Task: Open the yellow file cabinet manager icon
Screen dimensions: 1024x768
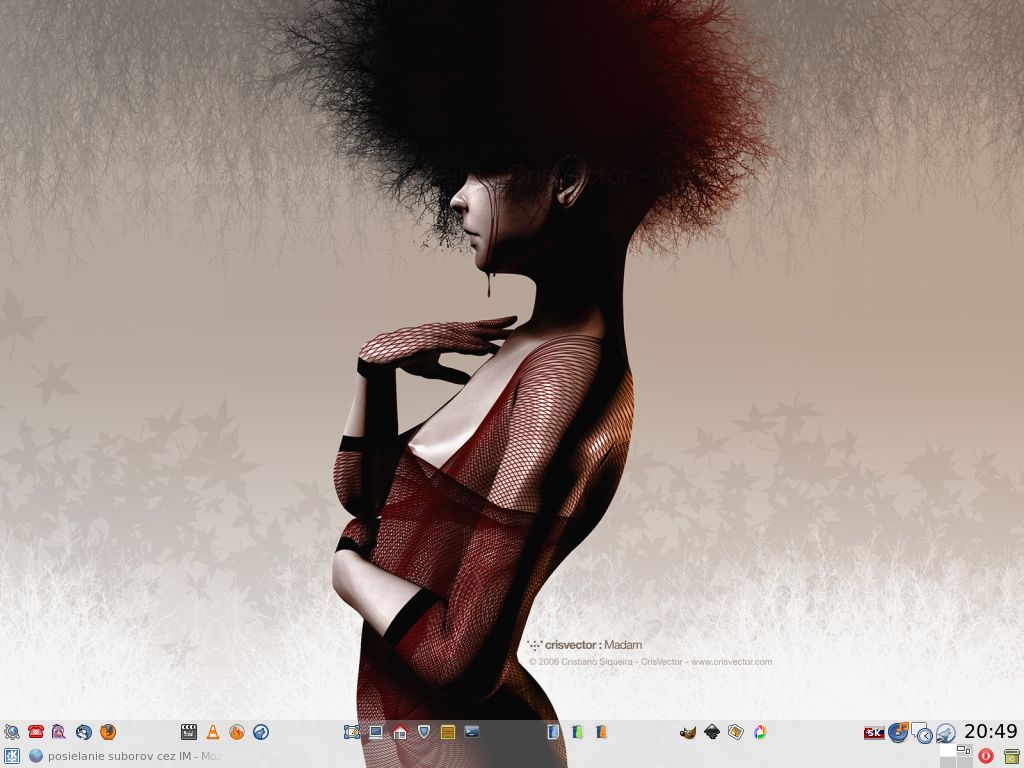Action: click(x=448, y=732)
